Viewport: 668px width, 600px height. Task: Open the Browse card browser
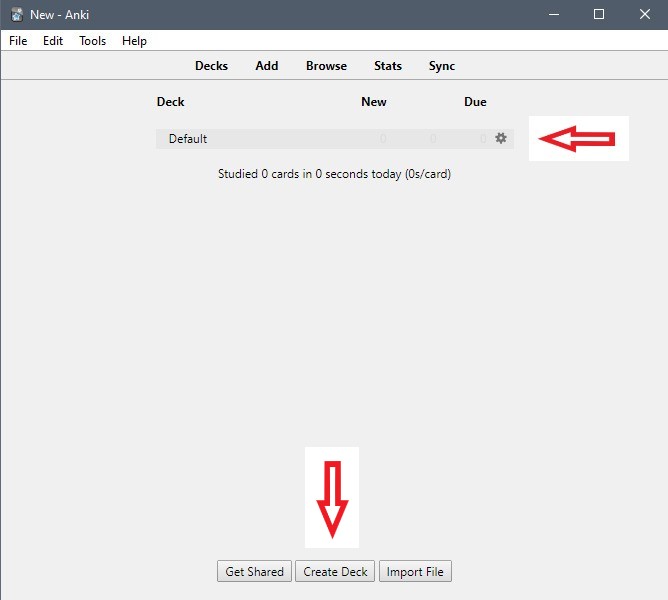[x=326, y=66]
